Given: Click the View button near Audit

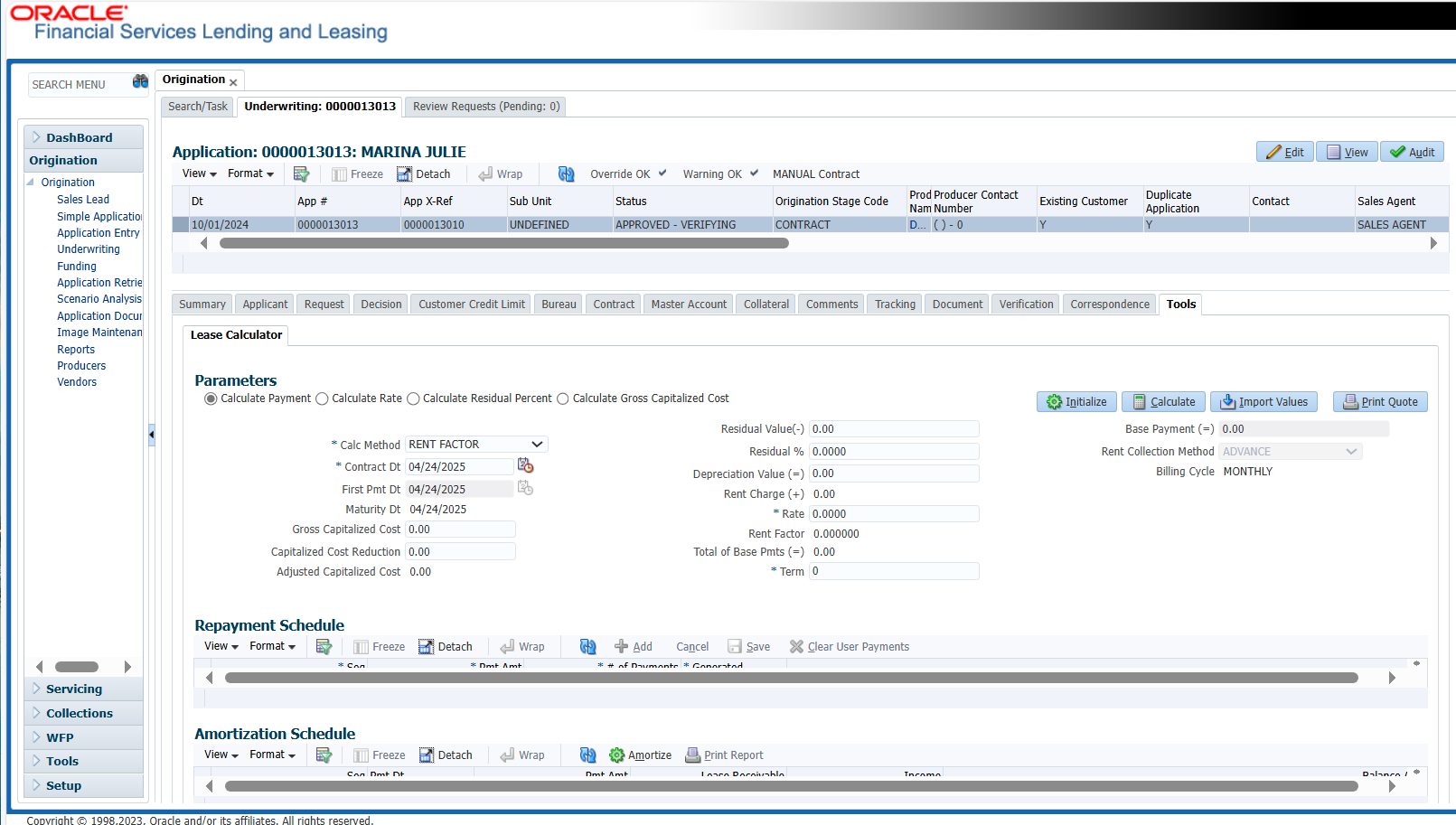Looking at the screenshot, I should 1347,152.
